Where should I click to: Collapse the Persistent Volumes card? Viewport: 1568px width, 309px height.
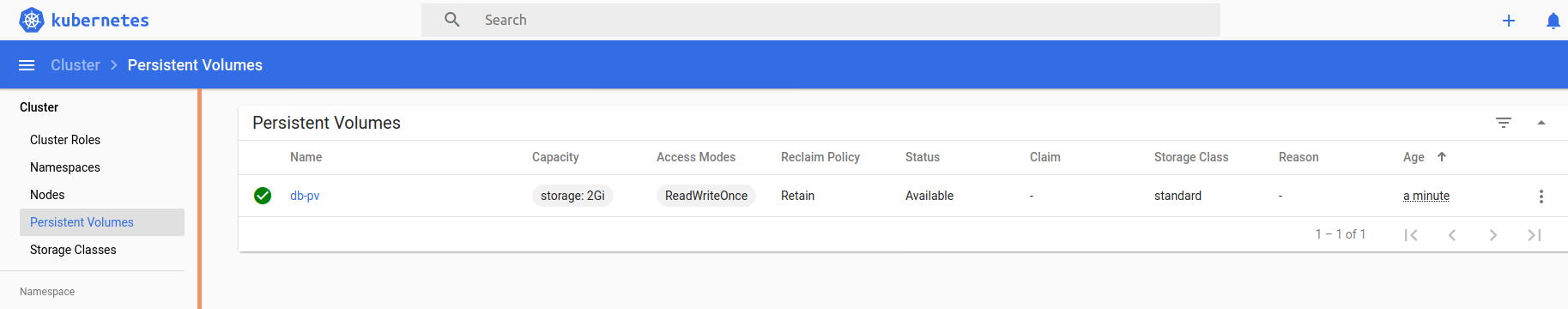[x=1541, y=123]
